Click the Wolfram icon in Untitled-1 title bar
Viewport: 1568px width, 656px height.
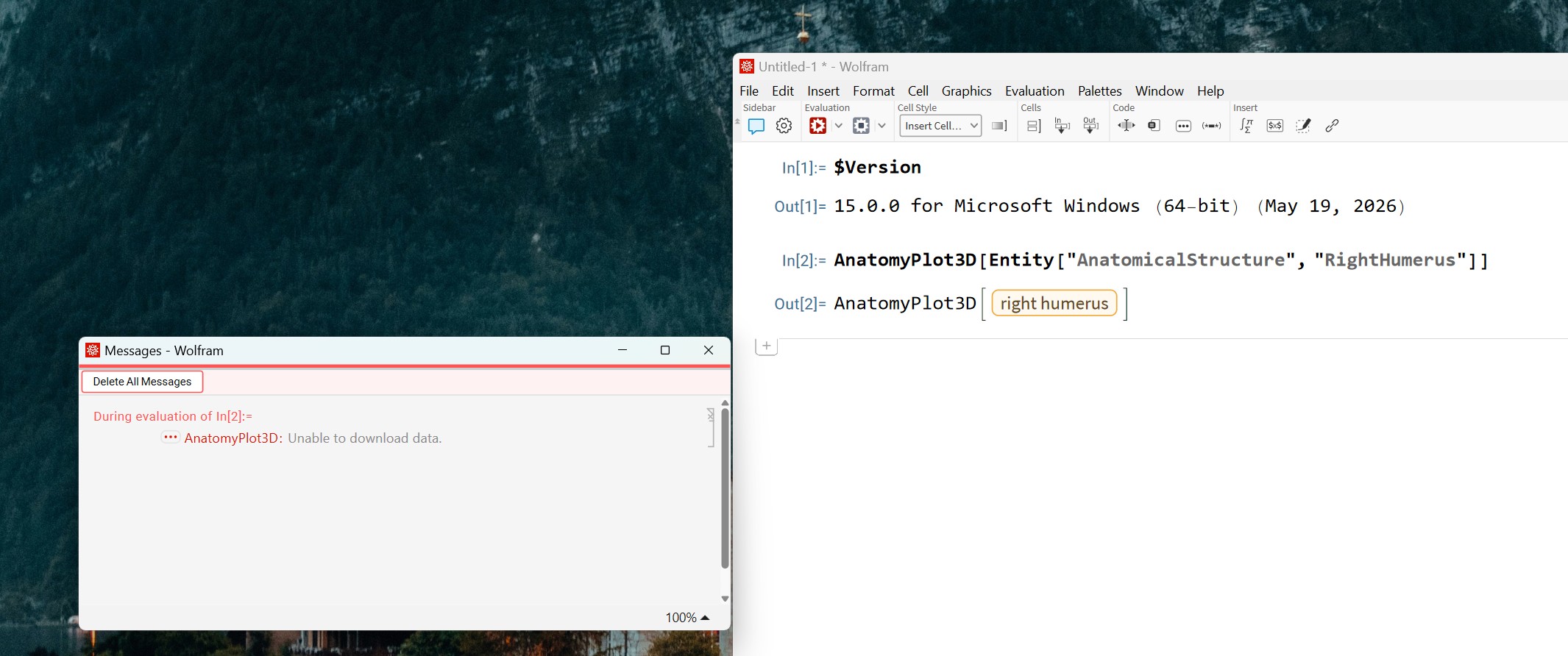747,66
